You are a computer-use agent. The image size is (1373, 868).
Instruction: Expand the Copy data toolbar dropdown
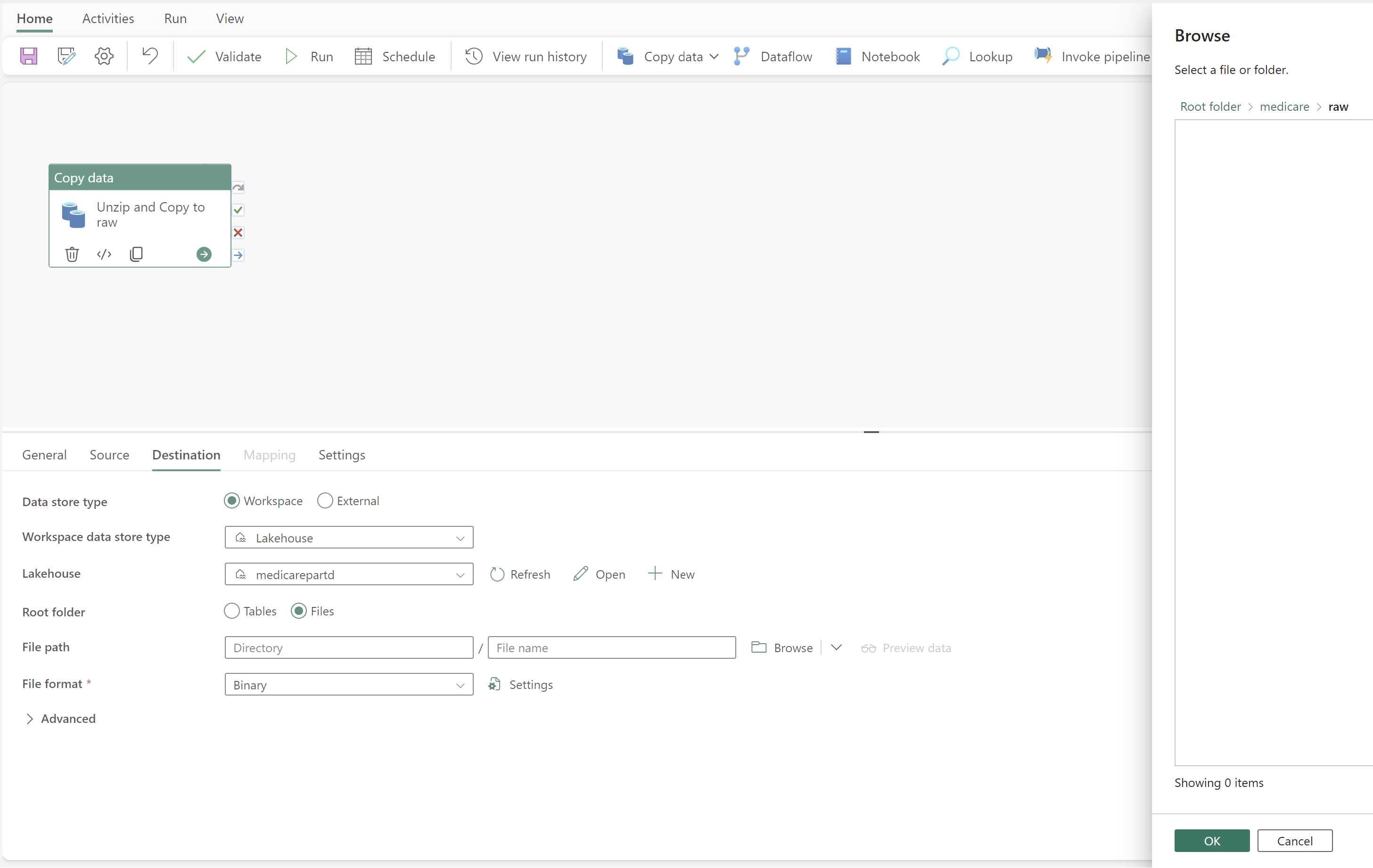714,57
